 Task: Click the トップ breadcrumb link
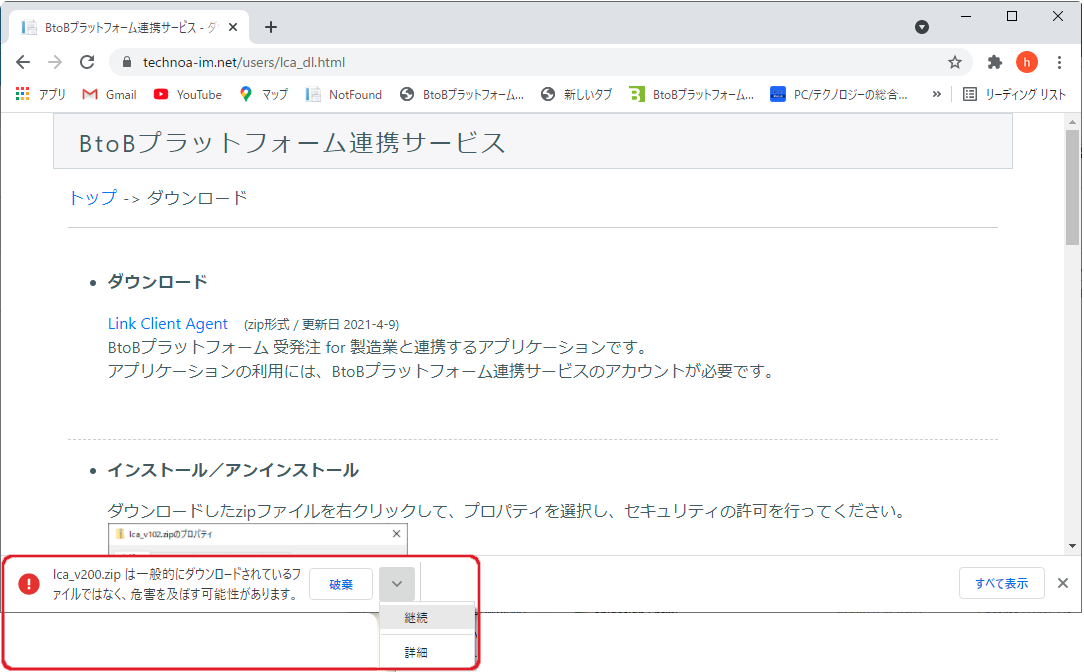pyautogui.click(x=92, y=198)
